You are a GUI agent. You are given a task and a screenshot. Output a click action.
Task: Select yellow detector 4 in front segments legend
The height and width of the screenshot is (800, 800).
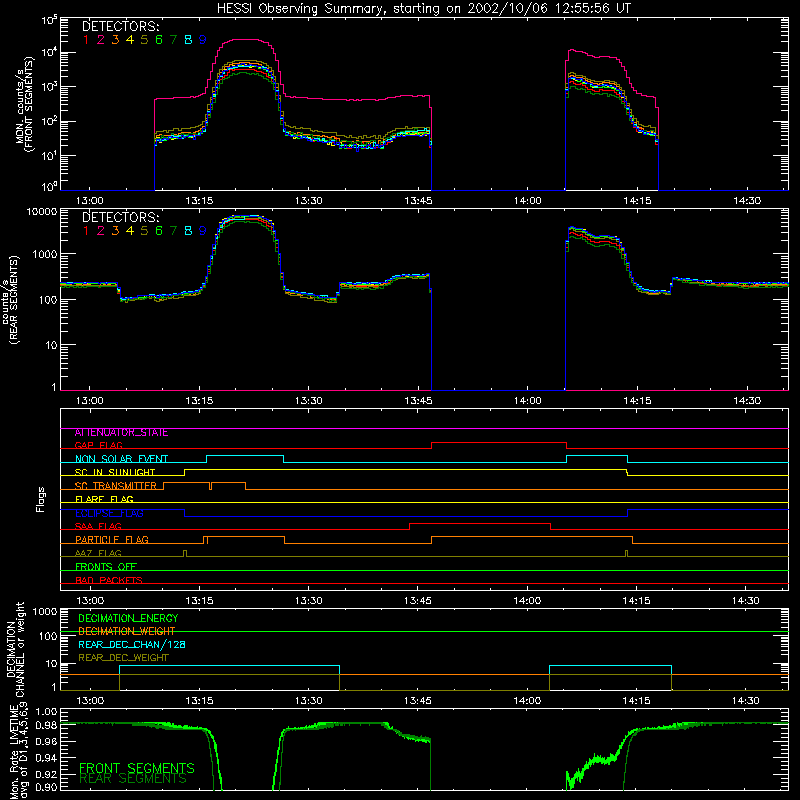pyautogui.click(x=130, y=40)
